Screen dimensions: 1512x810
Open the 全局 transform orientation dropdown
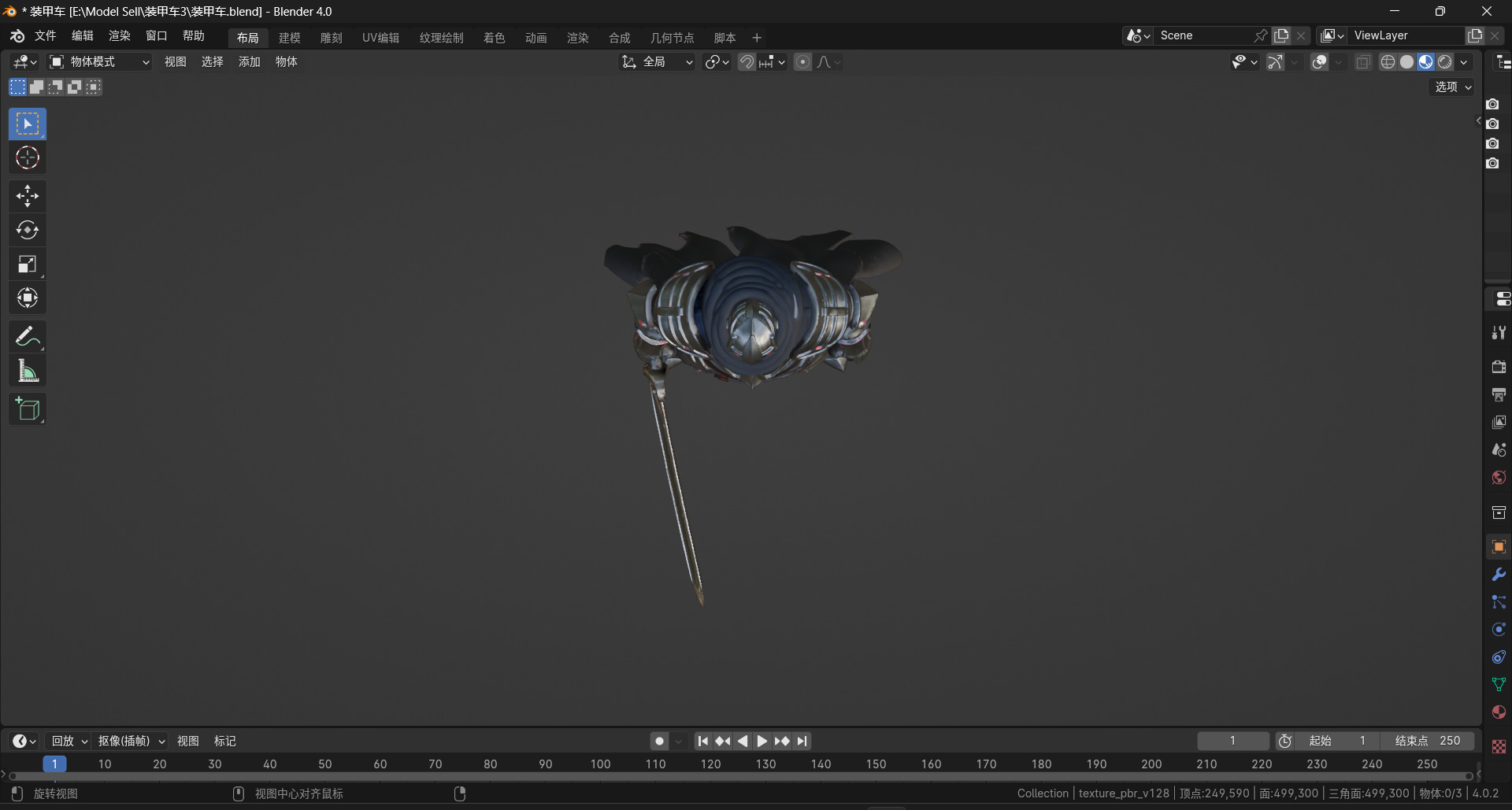(657, 62)
